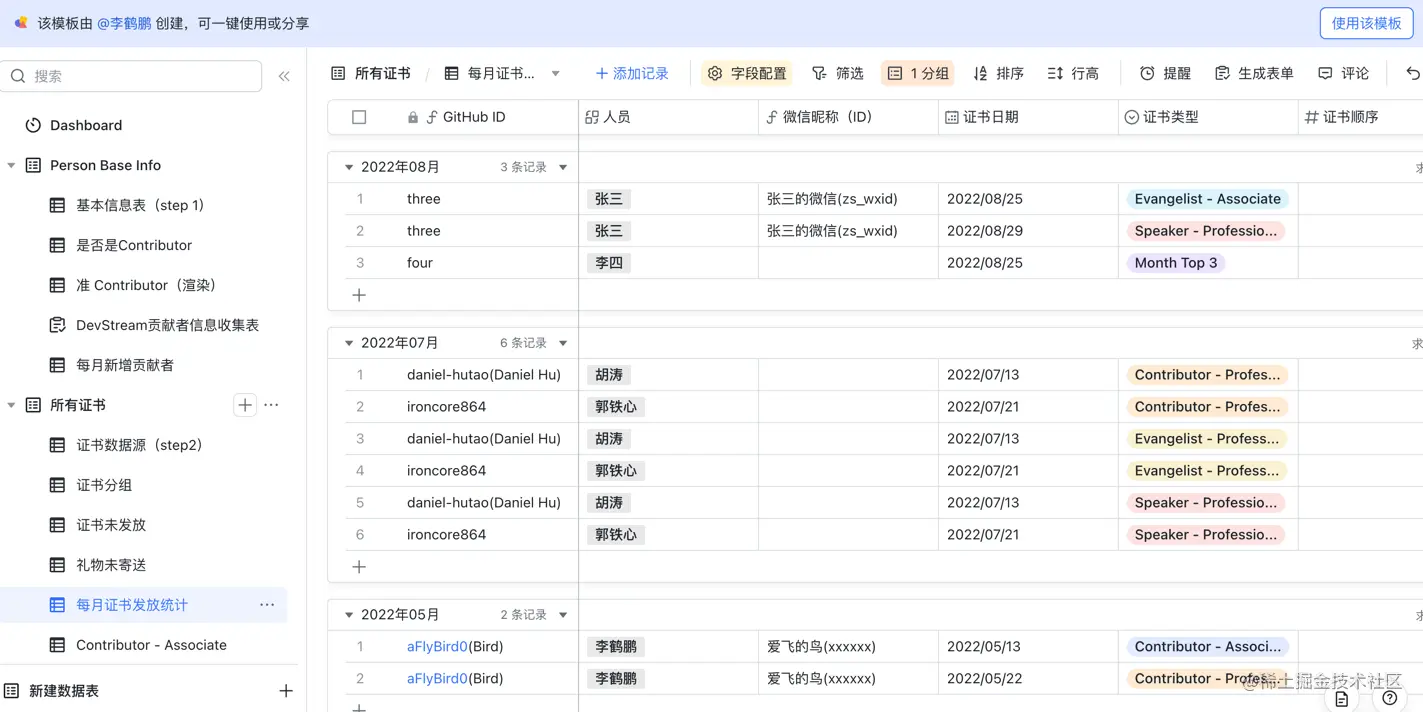Click the 使用该模板 button
This screenshot has height=712, width=1423.
coord(1366,23)
